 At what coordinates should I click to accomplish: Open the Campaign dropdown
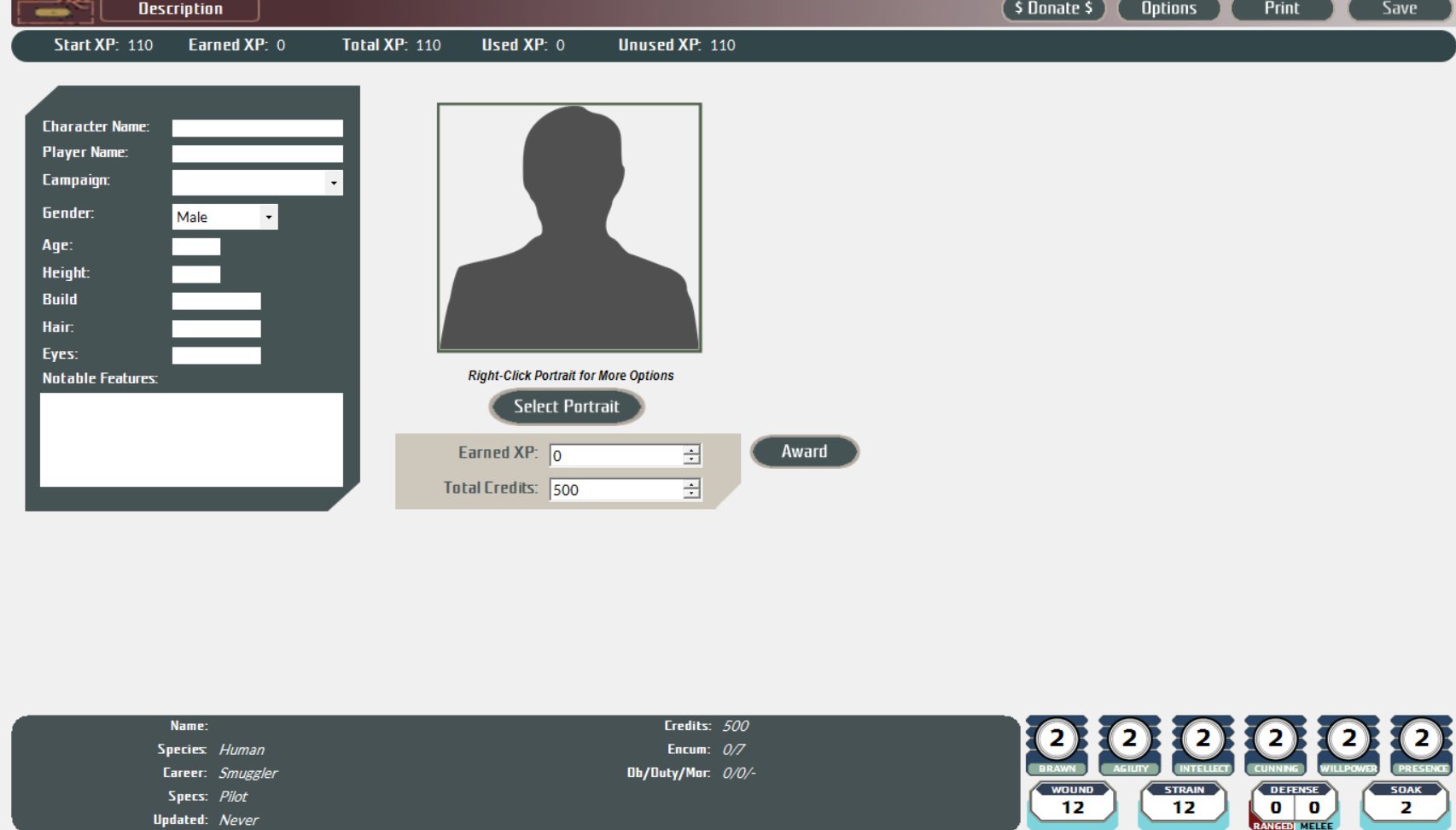tap(335, 182)
